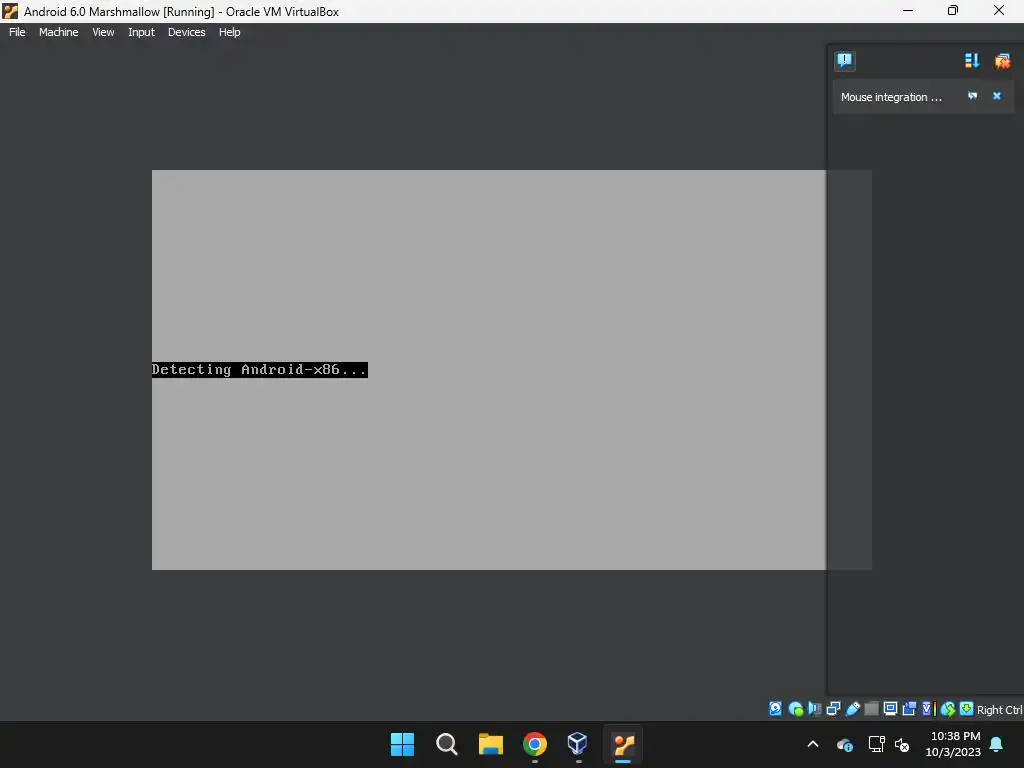Open the View menu

(103, 32)
